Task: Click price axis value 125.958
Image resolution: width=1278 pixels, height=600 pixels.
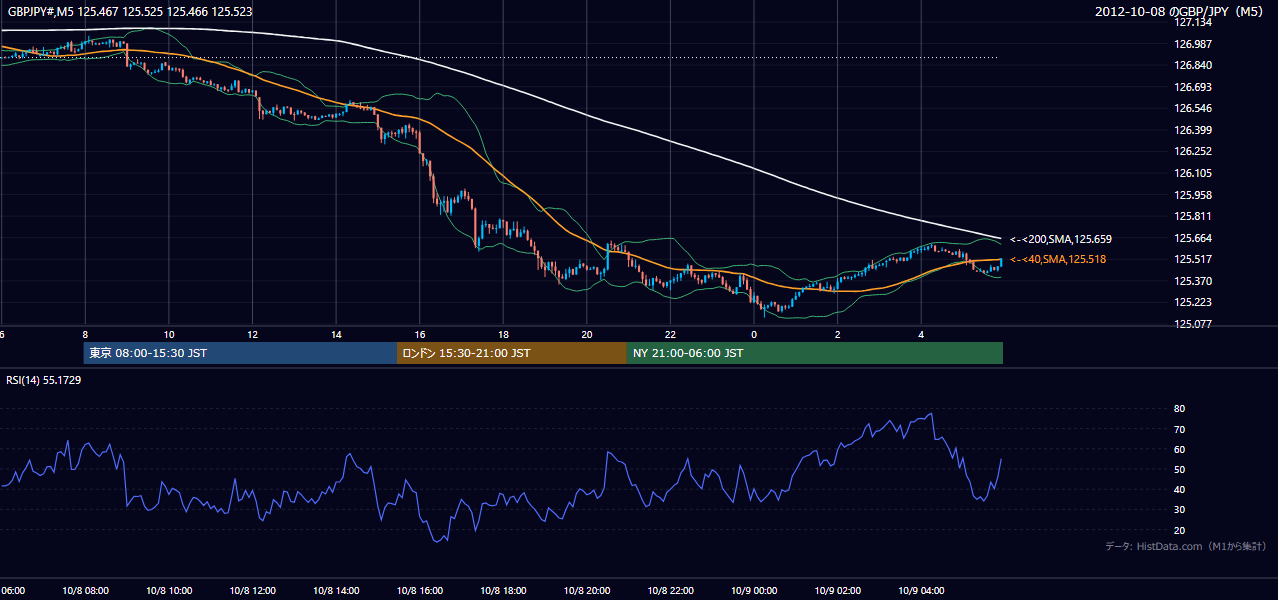Action: 1194,195
